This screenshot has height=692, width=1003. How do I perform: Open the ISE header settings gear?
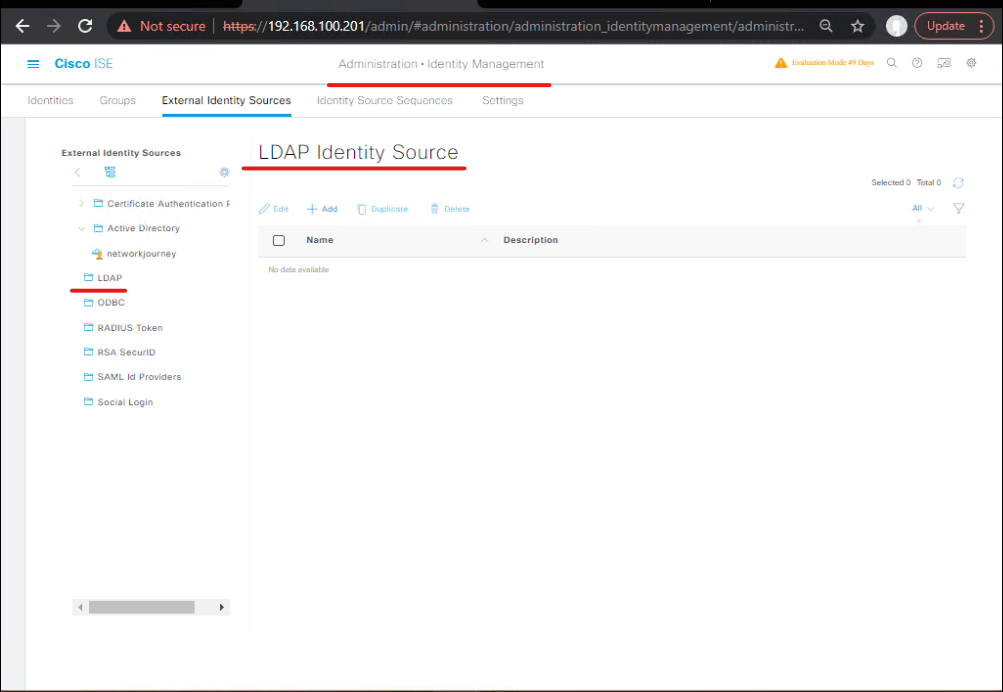971,63
